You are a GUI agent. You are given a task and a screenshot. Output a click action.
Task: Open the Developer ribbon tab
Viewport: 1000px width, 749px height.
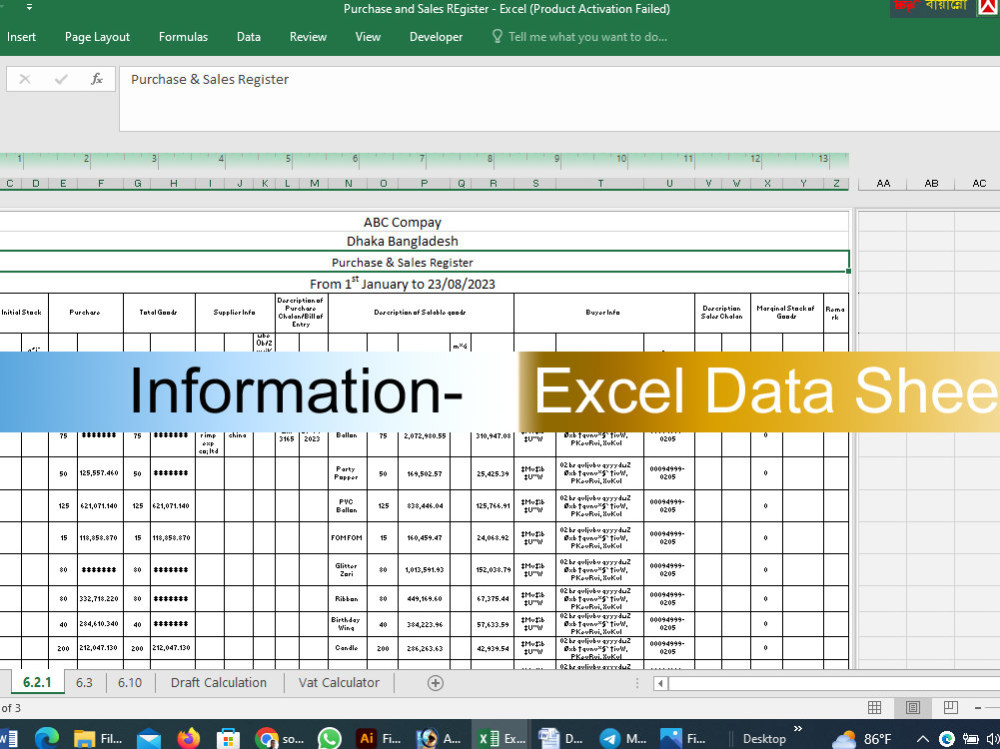pyautogui.click(x=436, y=36)
